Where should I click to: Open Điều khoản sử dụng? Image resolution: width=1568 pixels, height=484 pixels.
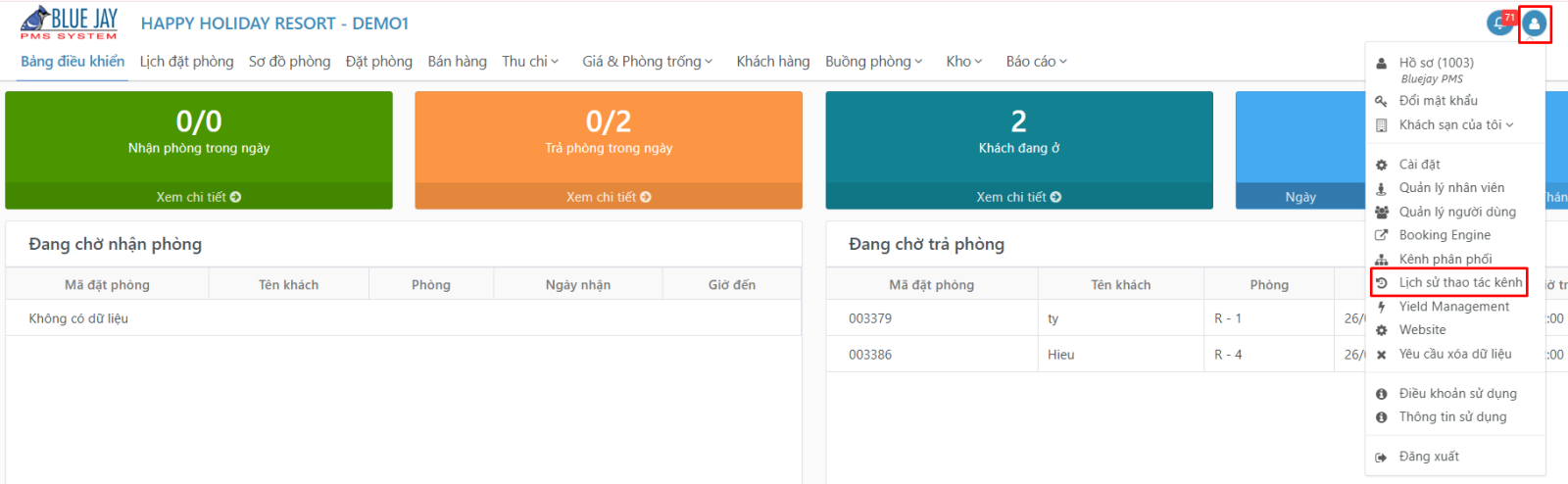[x=1457, y=394]
